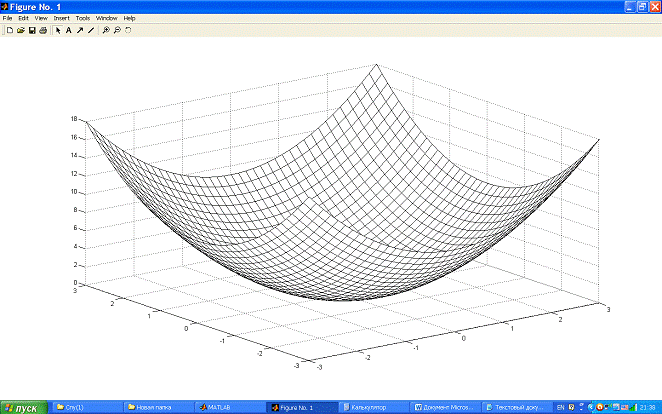
Task: Click the Open File toolbar icon
Action: click(x=20, y=31)
